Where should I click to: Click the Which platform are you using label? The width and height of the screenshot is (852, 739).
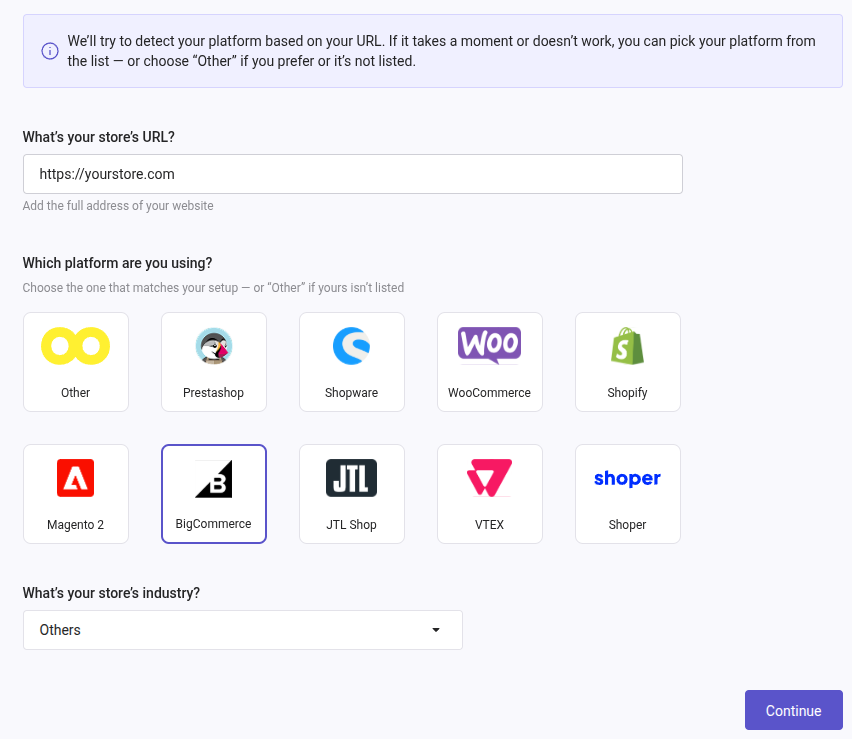click(119, 263)
